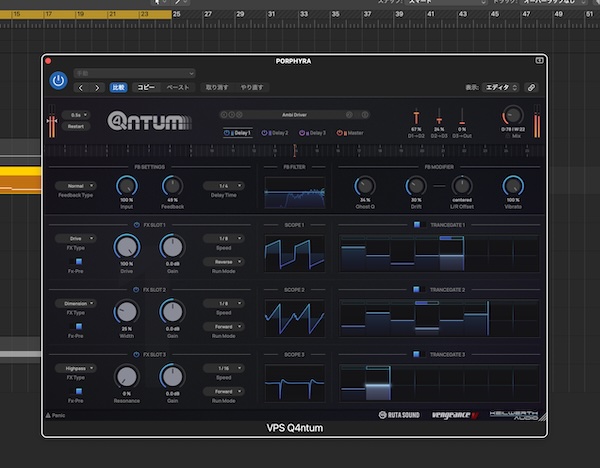Viewport: 600px width, 468px height.
Task: Click the Restart button
Action: tap(76, 126)
